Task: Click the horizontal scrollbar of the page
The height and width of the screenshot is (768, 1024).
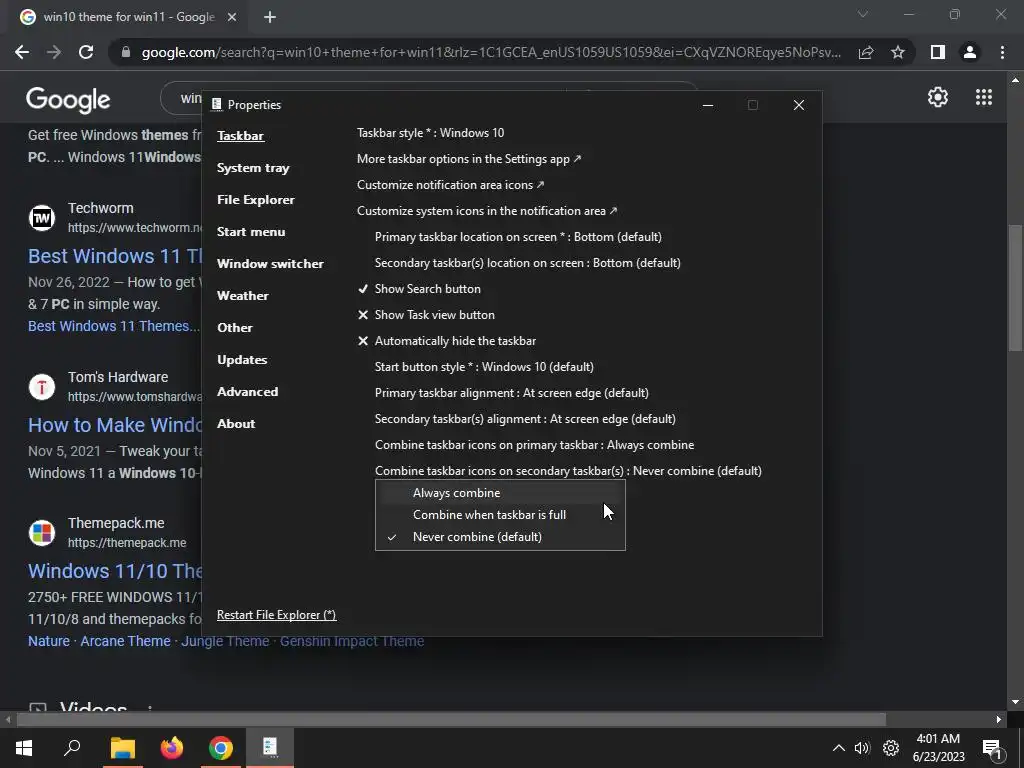Action: coord(451,720)
